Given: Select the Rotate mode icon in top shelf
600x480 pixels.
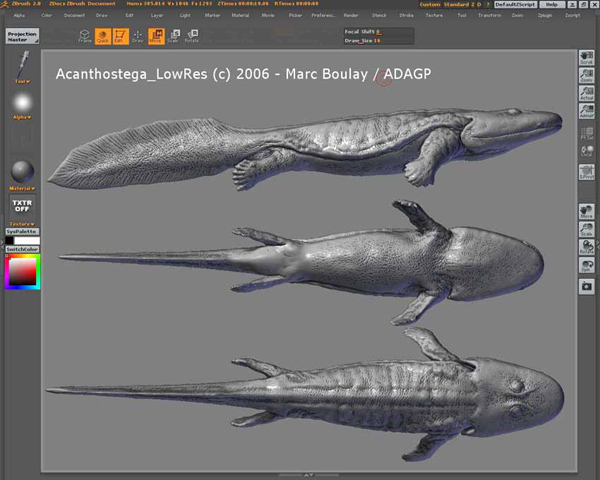Looking at the screenshot, I should click(x=192, y=36).
